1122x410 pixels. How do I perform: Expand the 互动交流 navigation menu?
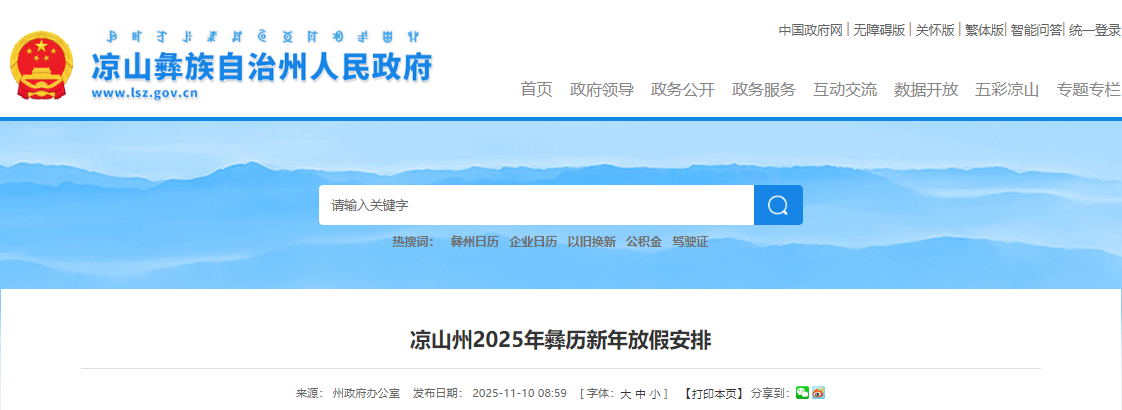tap(844, 90)
